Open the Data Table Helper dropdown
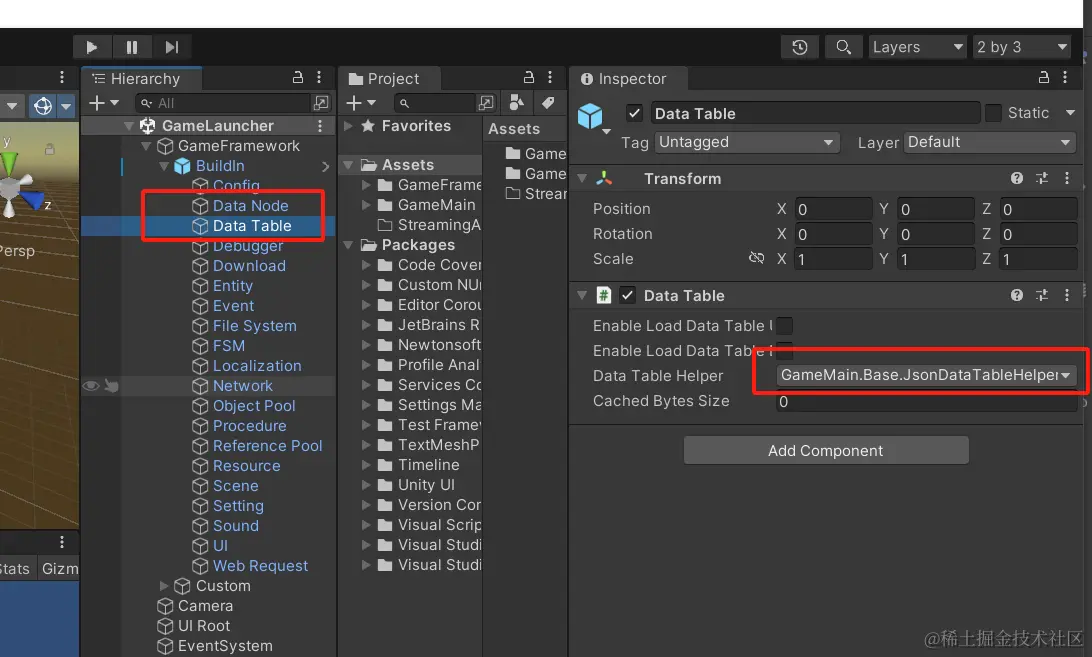 (x=926, y=376)
